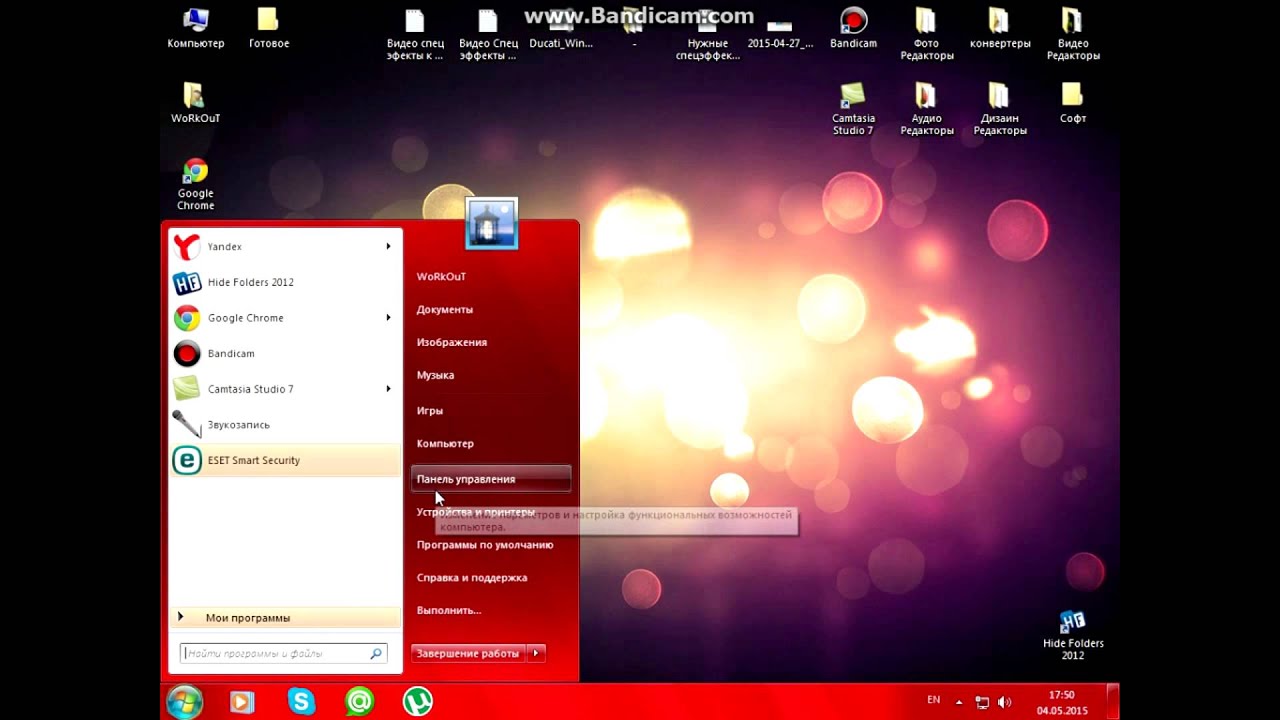1280x720 pixels.
Task: Expand Google Chrome jump list arrow
Action: pyautogui.click(x=388, y=317)
